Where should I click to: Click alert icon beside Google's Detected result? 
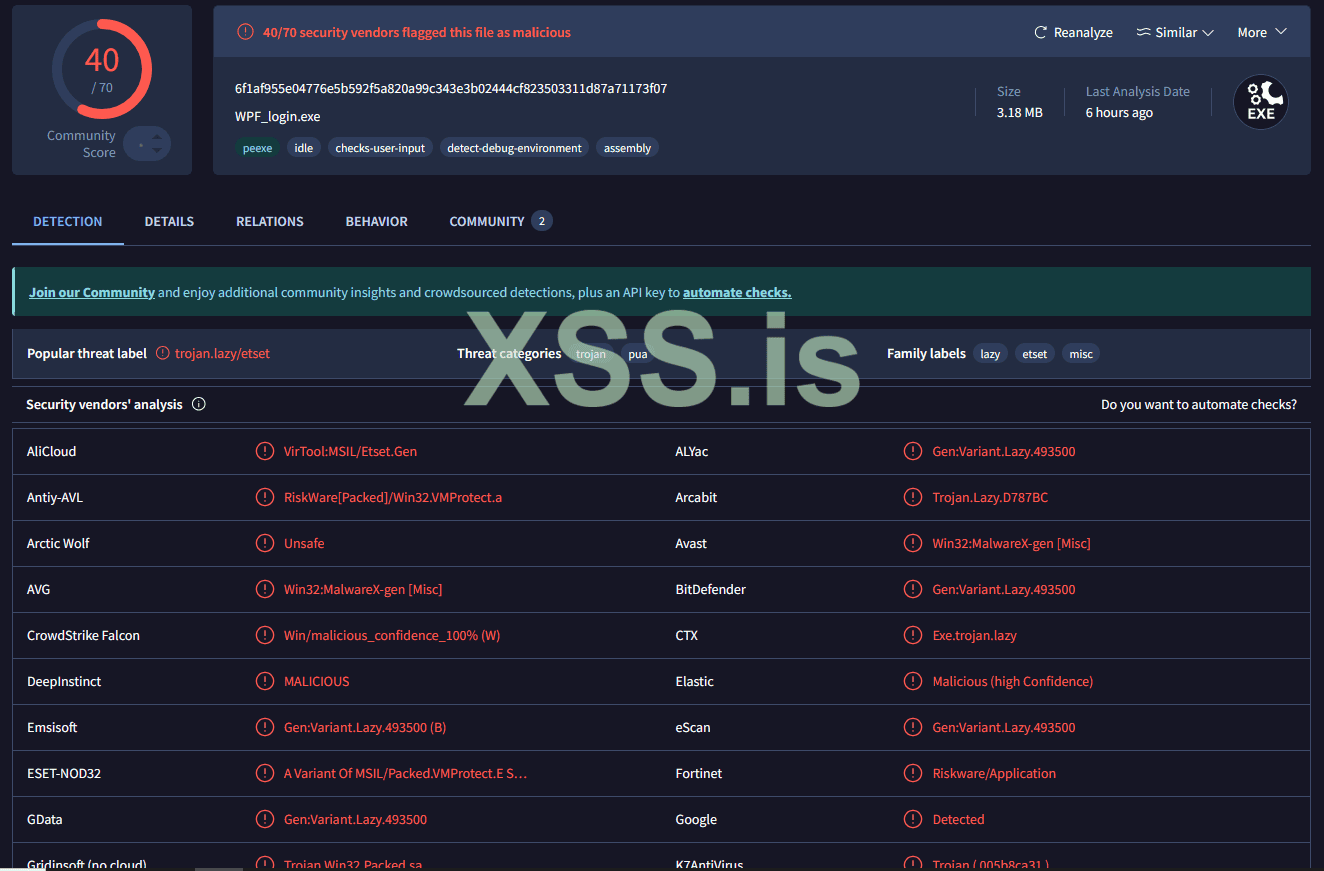click(913, 819)
